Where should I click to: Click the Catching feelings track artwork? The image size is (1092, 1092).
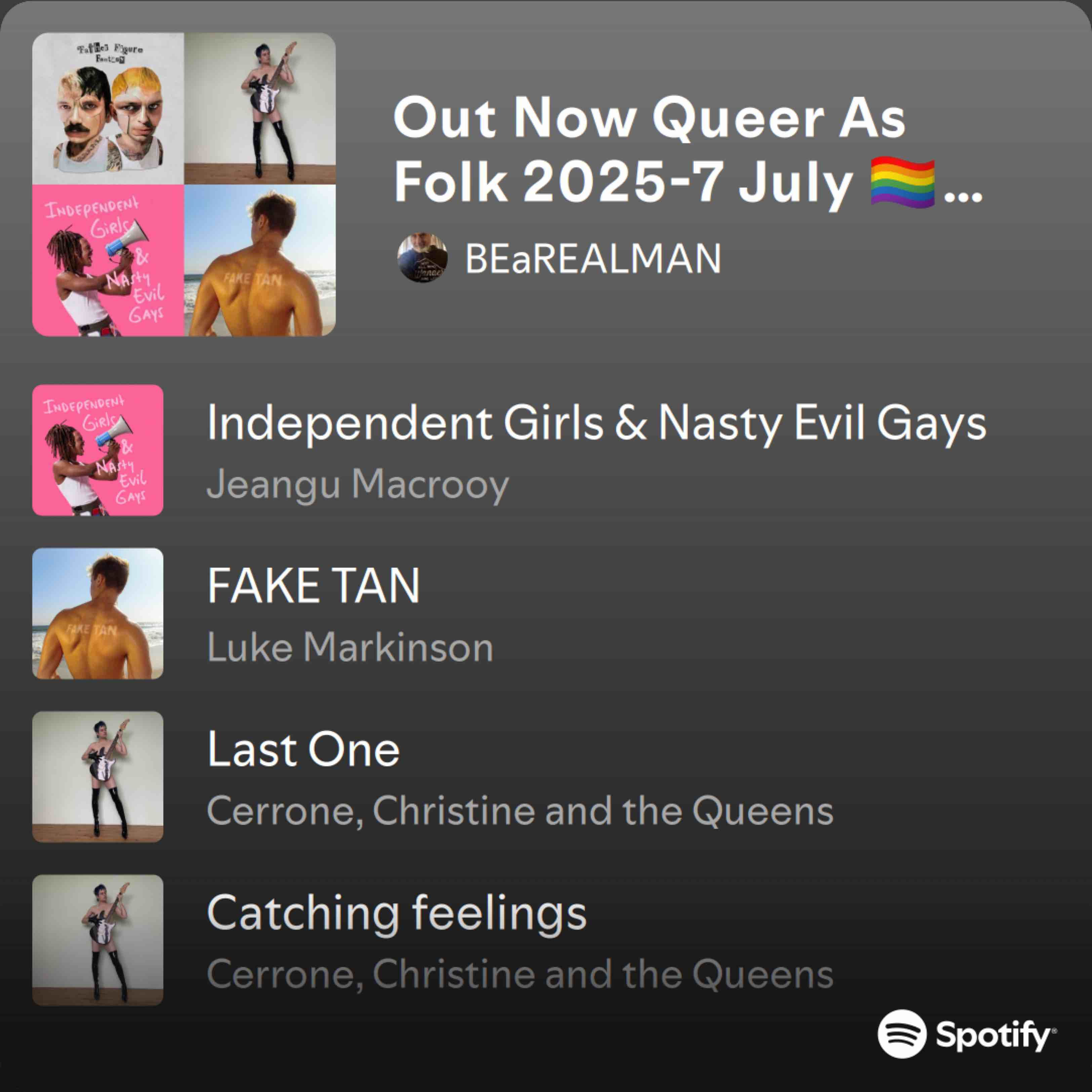(x=98, y=940)
